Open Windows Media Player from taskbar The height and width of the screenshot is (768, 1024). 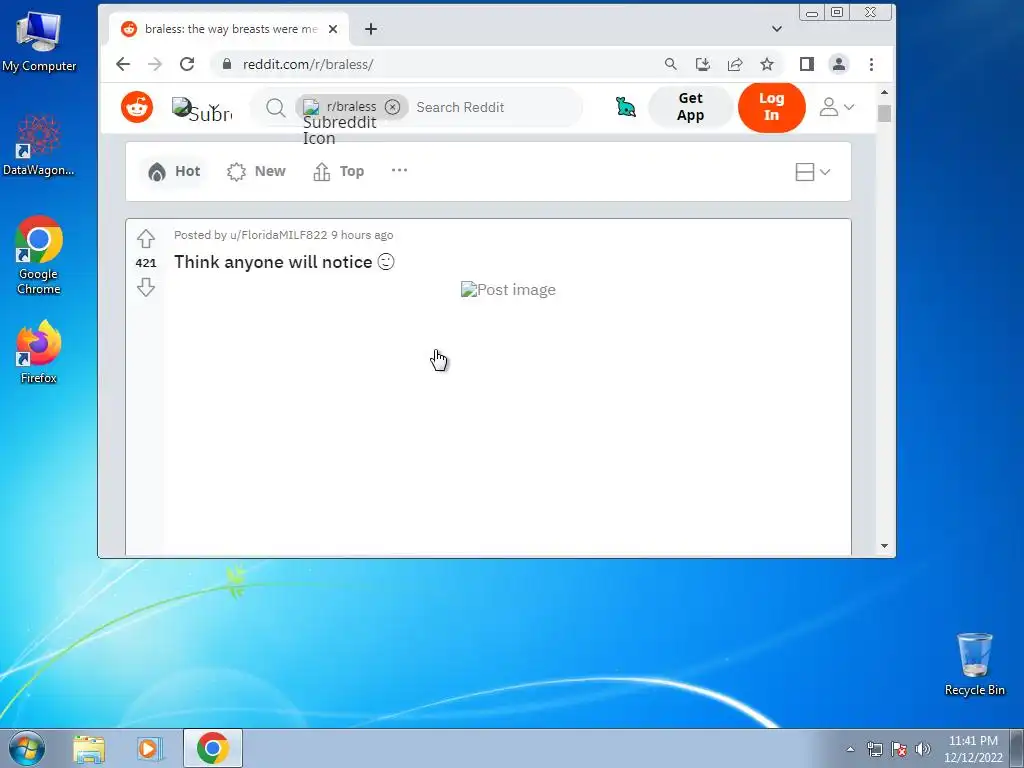[x=149, y=748]
